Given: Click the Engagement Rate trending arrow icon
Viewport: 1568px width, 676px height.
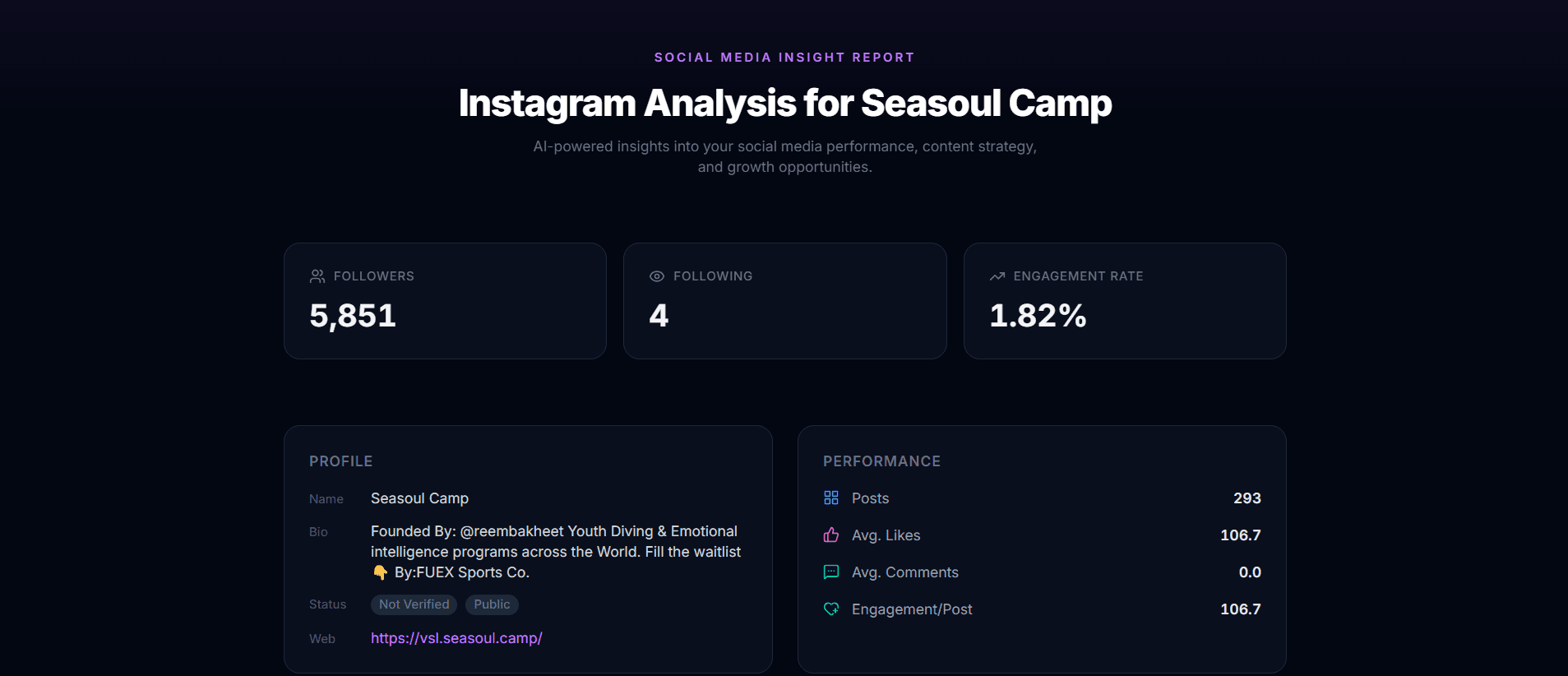Looking at the screenshot, I should [997, 276].
